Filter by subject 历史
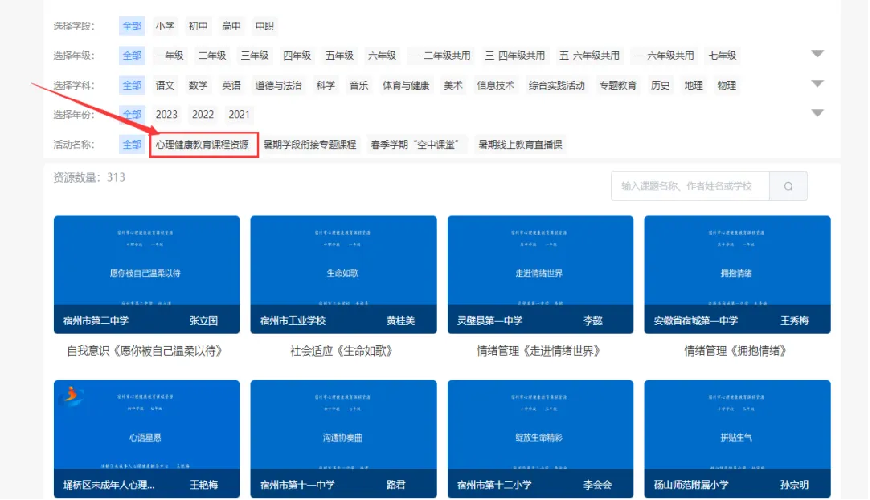Viewport: 870px width, 500px height. click(660, 85)
